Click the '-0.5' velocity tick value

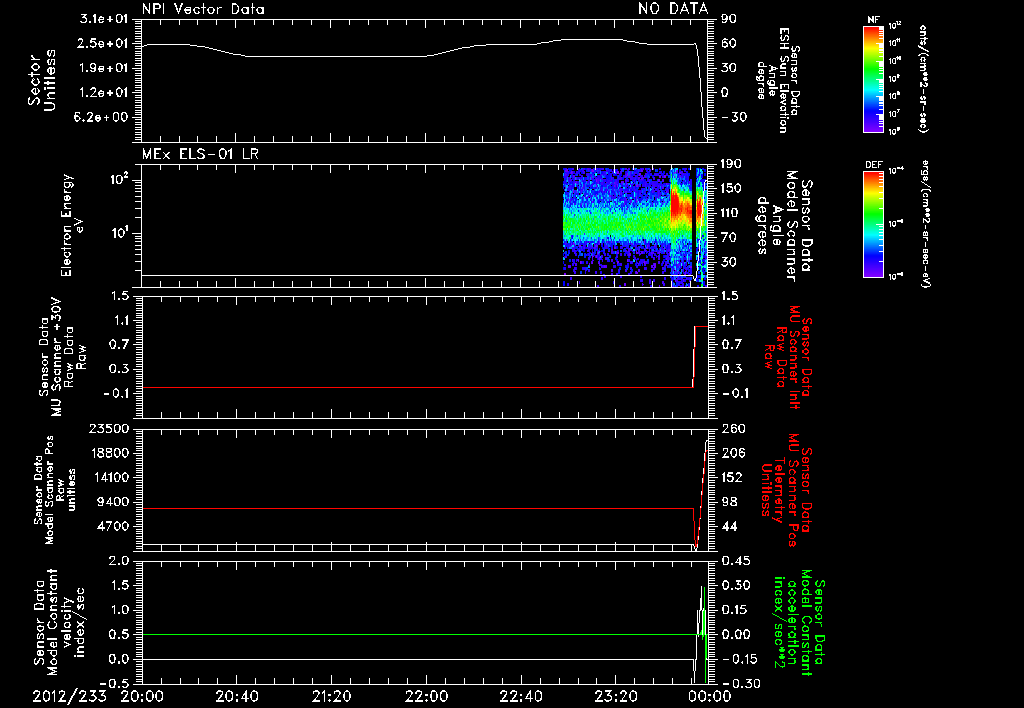point(115,683)
